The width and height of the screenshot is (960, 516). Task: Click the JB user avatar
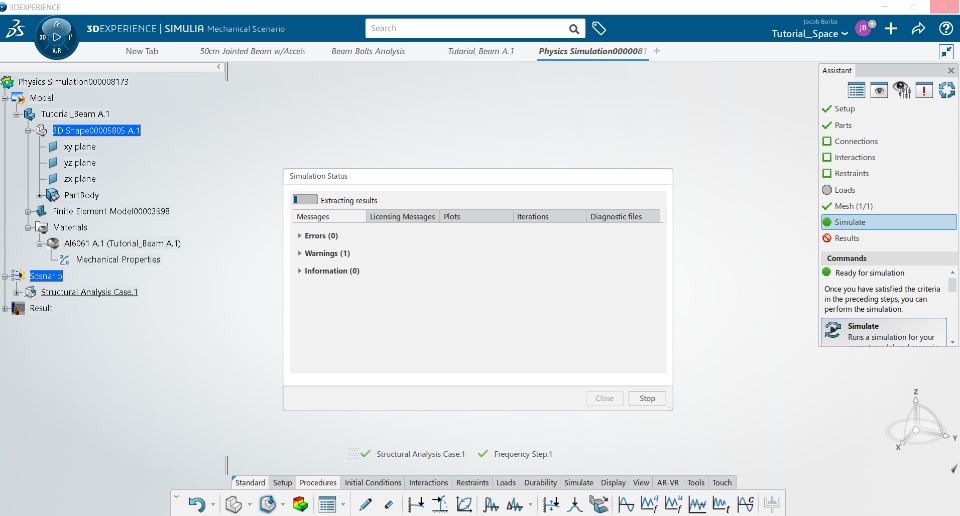(x=863, y=28)
